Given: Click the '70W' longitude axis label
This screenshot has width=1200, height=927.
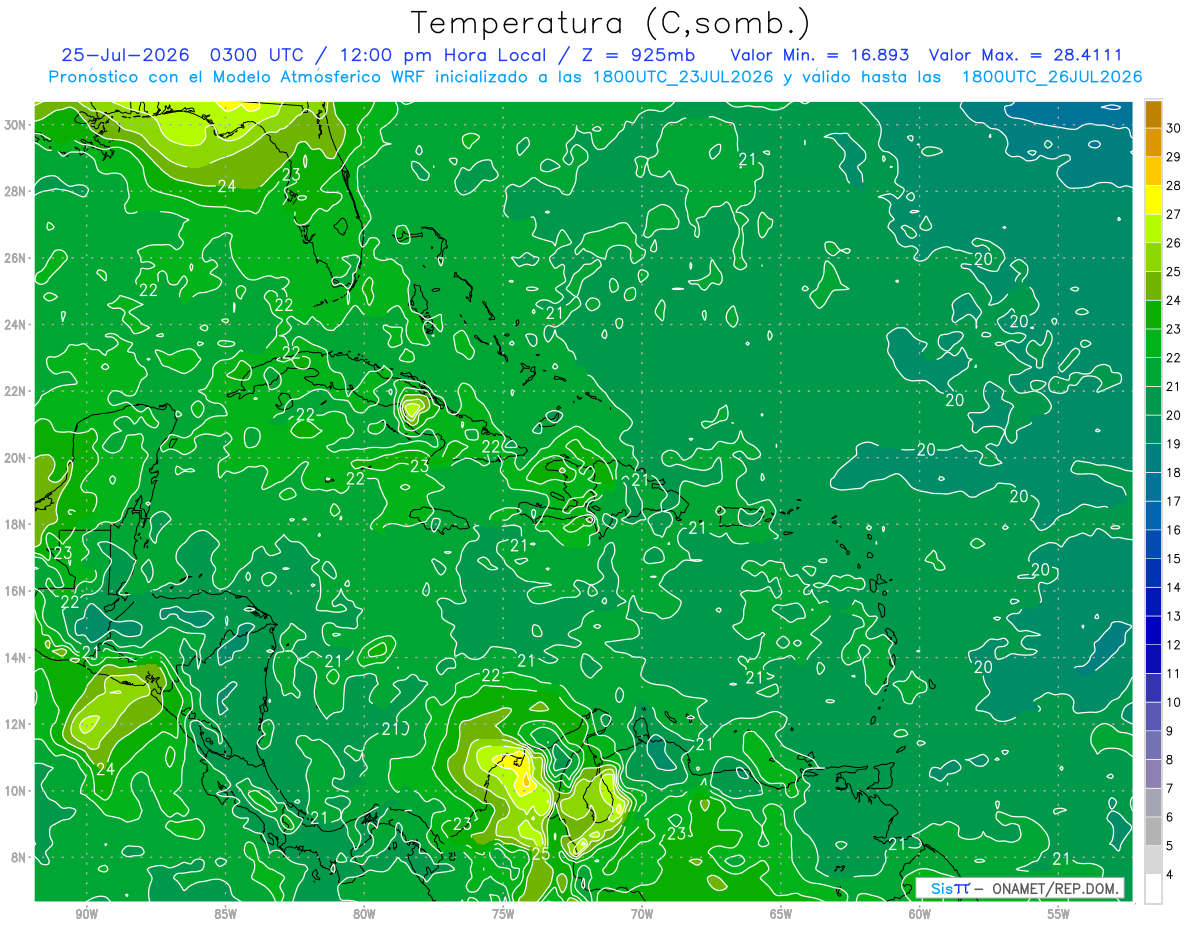Looking at the screenshot, I should click(x=642, y=914).
